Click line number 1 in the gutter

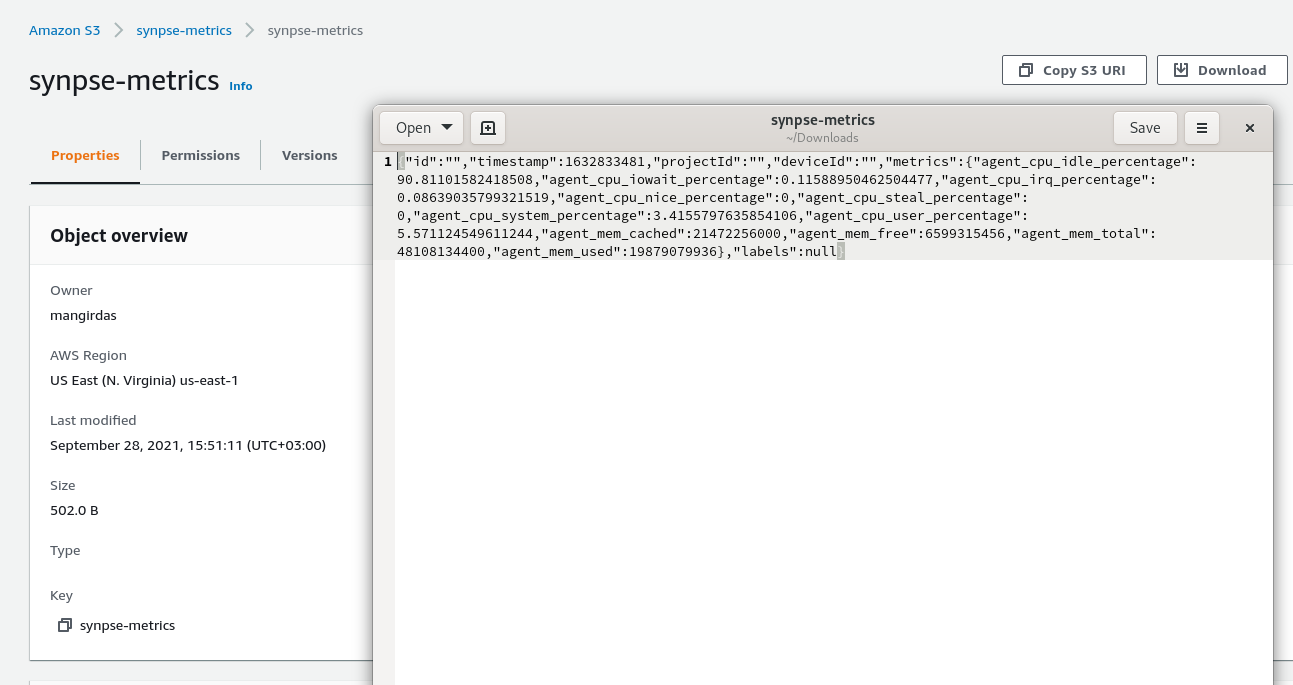pos(387,162)
